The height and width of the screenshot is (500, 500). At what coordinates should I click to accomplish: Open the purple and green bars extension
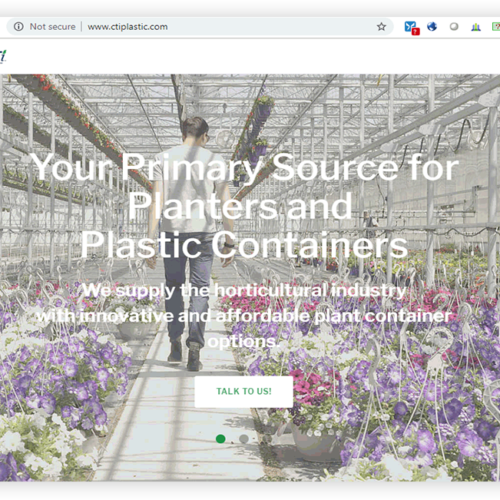point(476,27)
